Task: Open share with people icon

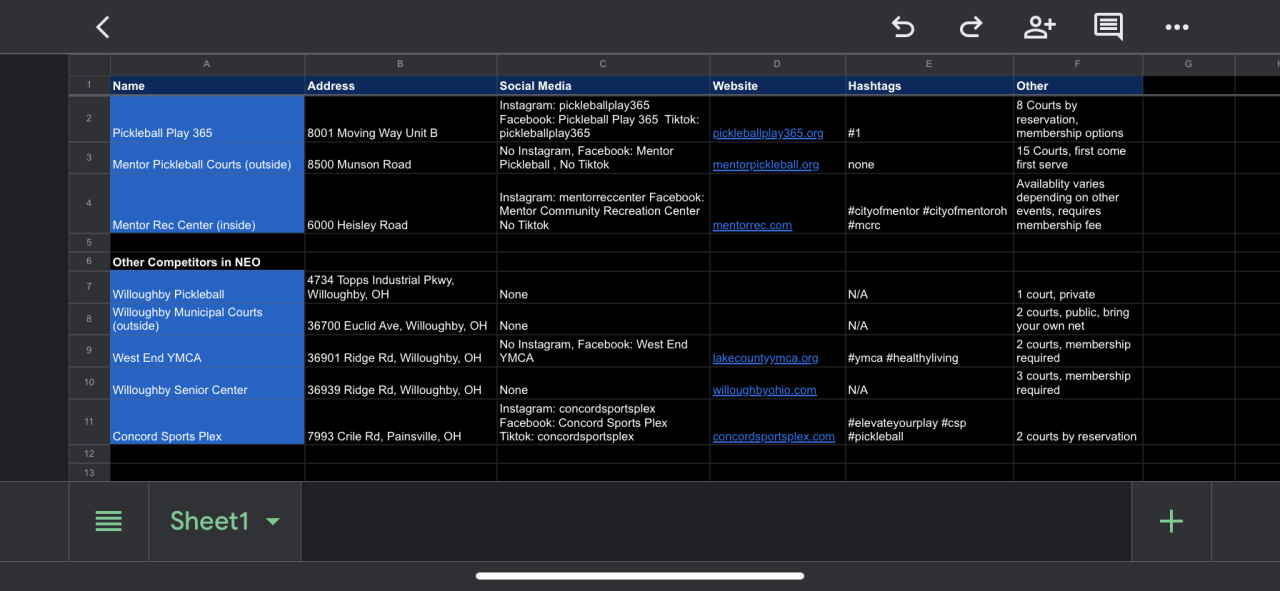Action: (x=1039, y=27)
